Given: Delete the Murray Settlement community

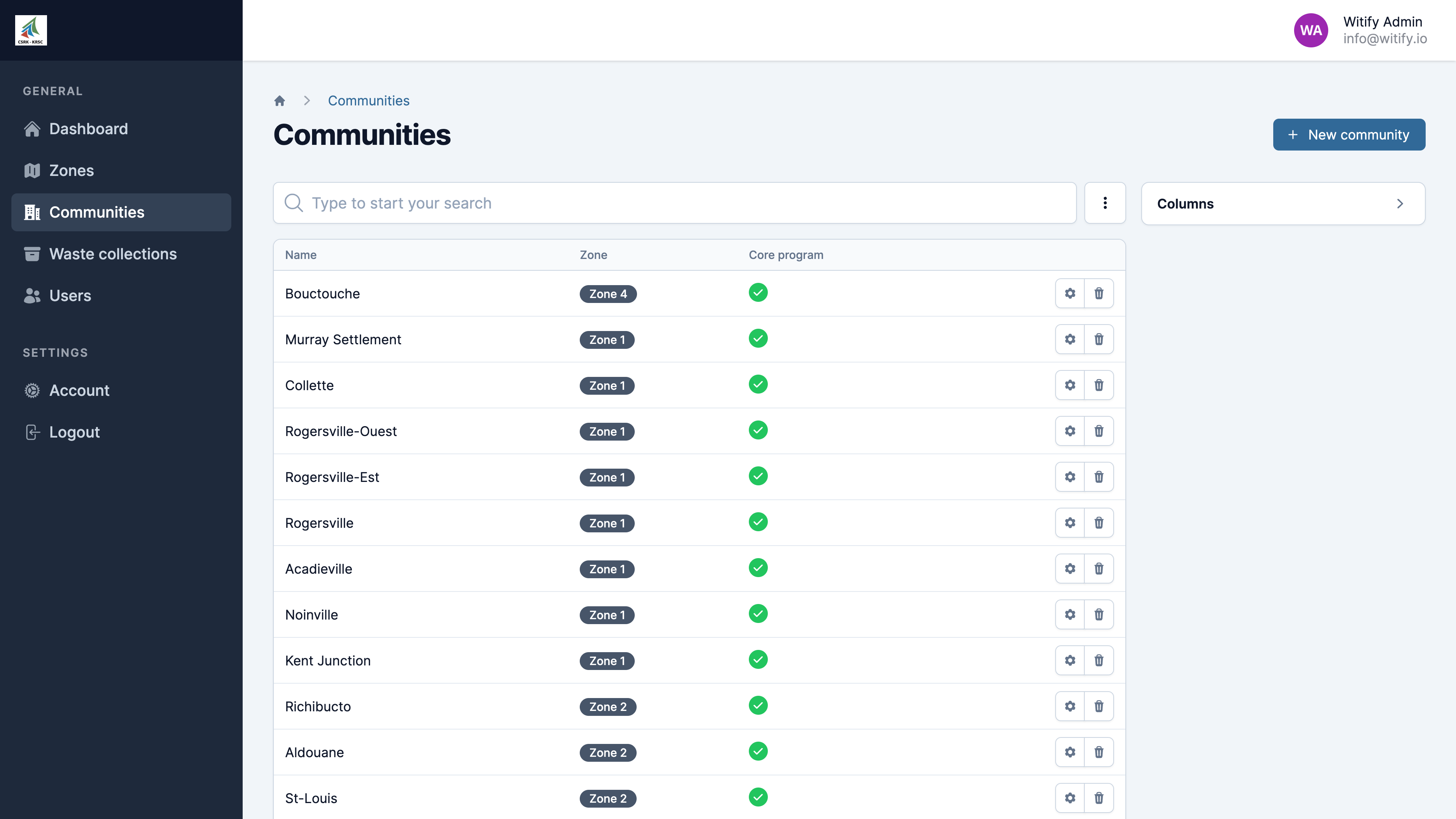Looking at the screenshot, I should (x=1098, y=339).
